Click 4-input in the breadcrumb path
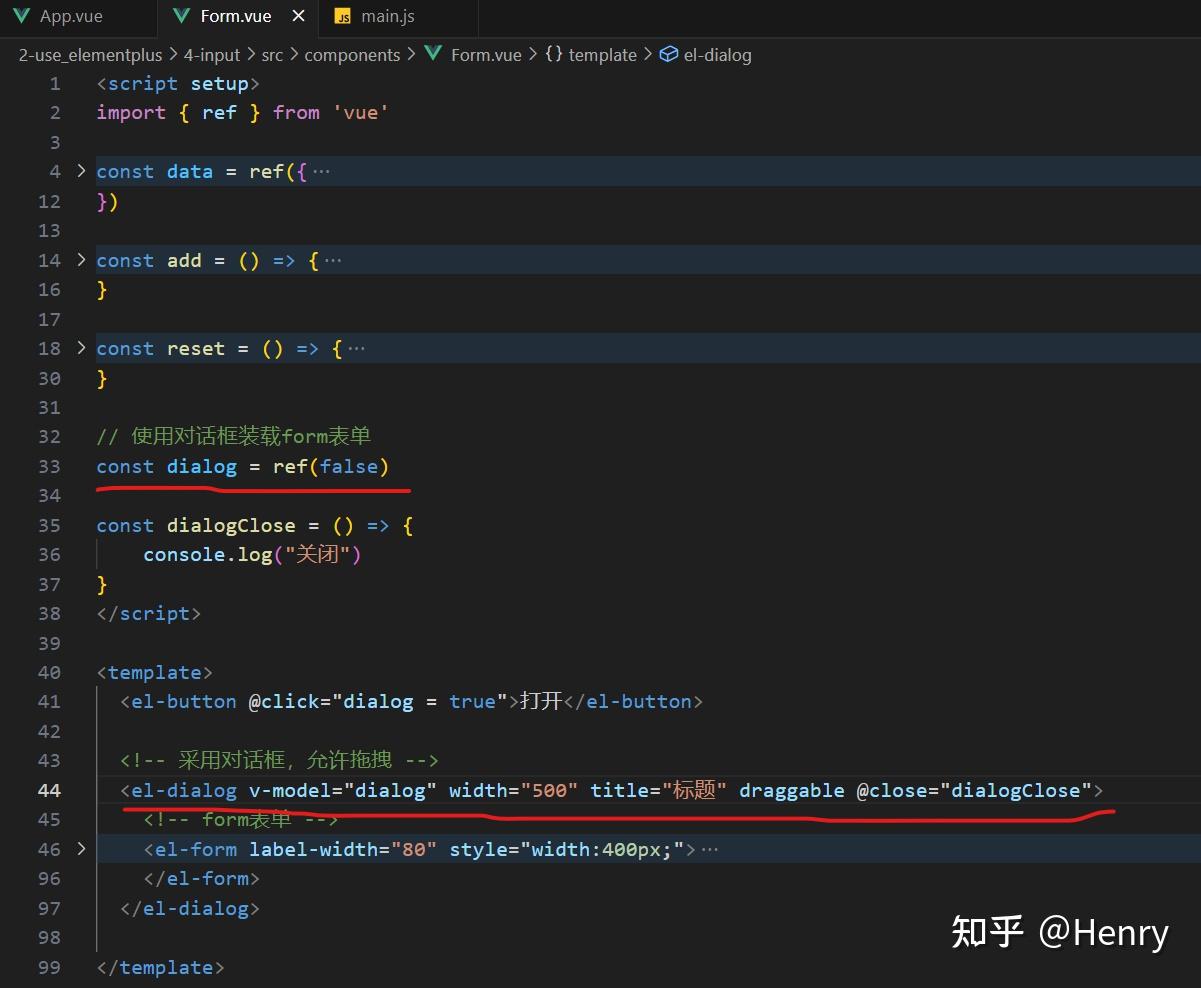 [x=212, y=54]
